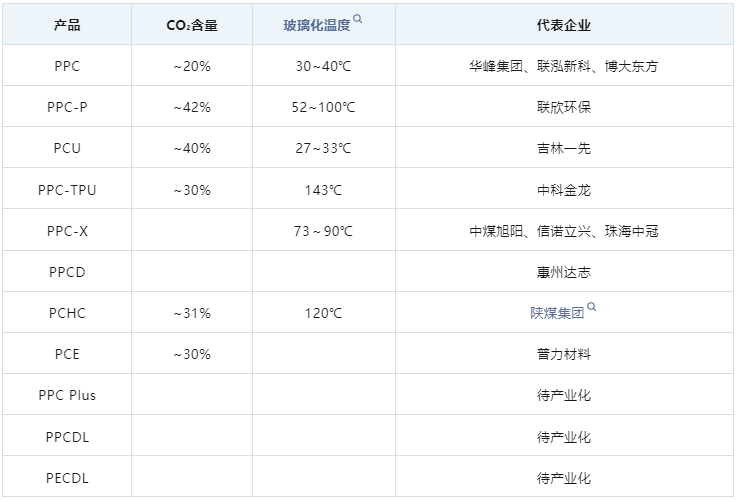Click the search icon beside 陕煤集团
This screenshot has width=743, height=502.
pos(591,307)
